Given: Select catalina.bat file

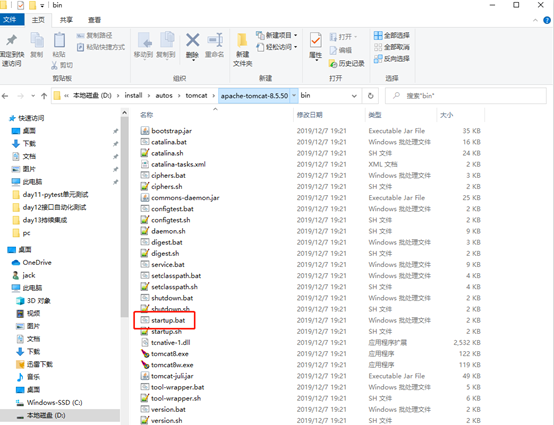Looking at the screenshot, I should tap(169, 142).
